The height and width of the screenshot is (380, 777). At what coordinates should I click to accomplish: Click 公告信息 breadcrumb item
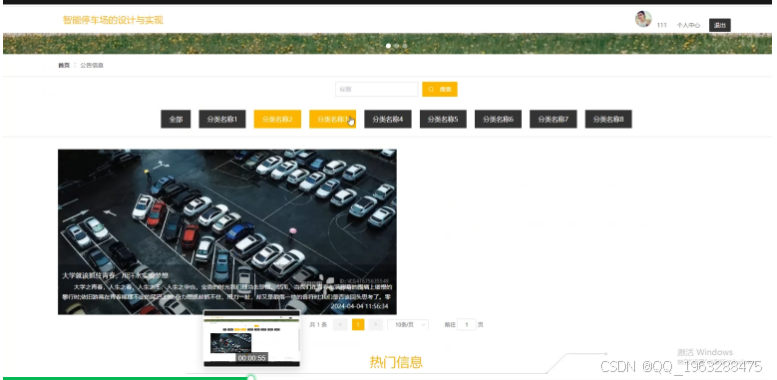click(x=92, y=65)
